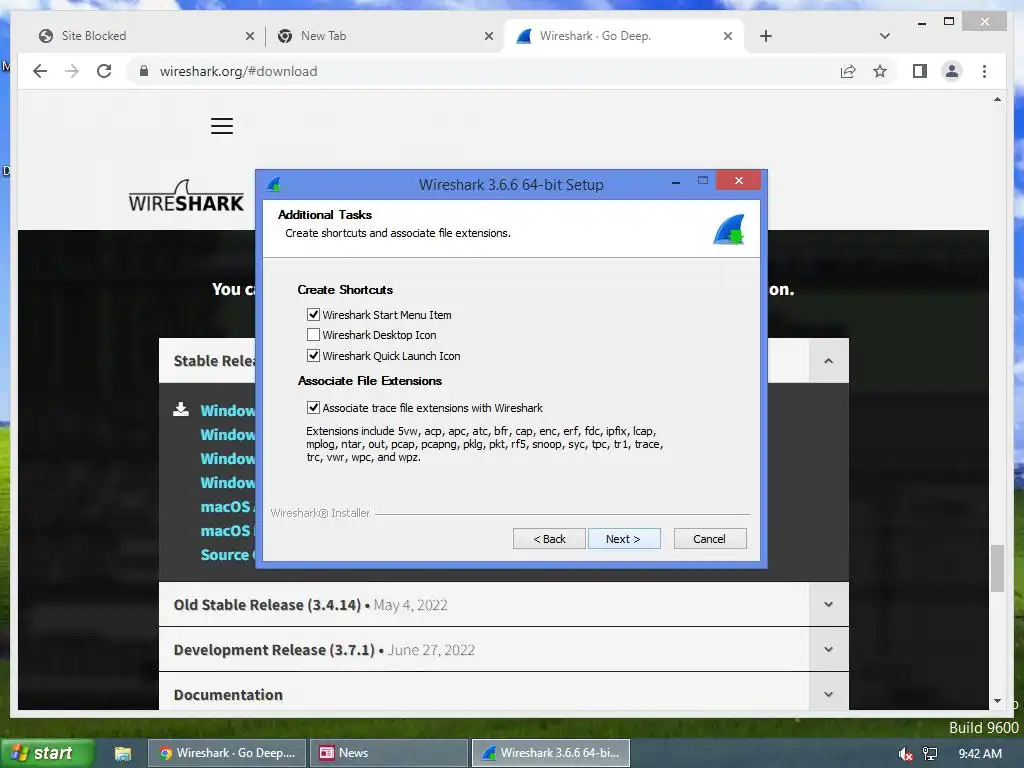Reload the wireshark.org page
This screenshot has width=1024, height=768.
[x=104, y=71]
